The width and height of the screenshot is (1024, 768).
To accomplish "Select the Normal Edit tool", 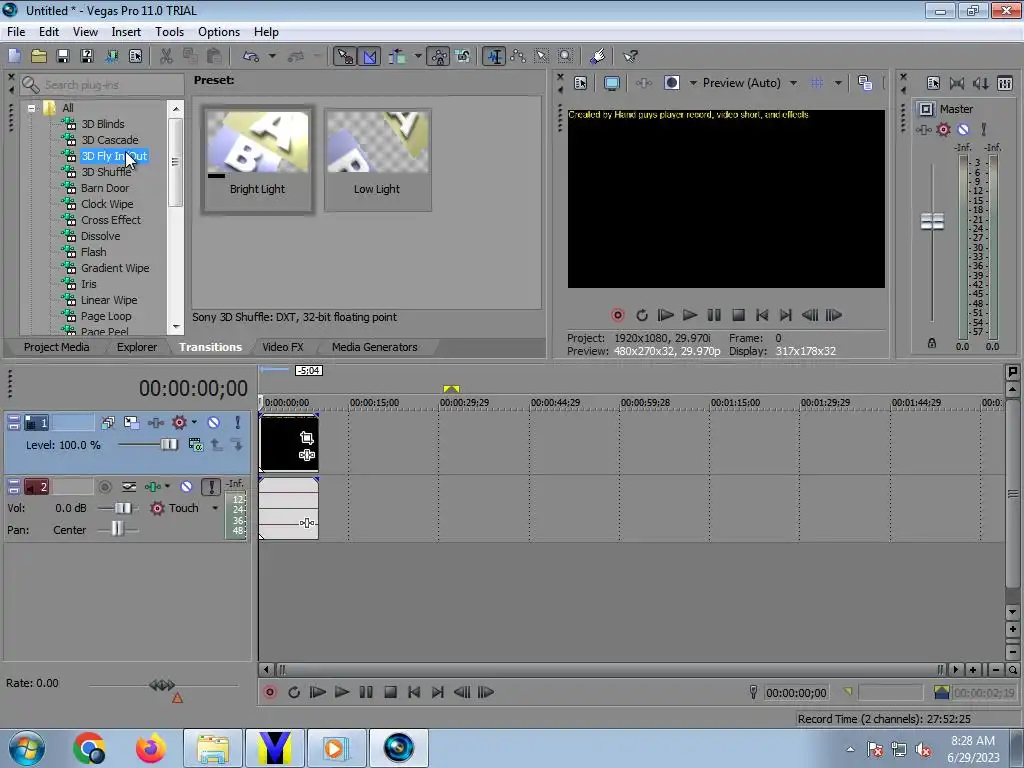I will pyautogui.click(x=495, y=56).
